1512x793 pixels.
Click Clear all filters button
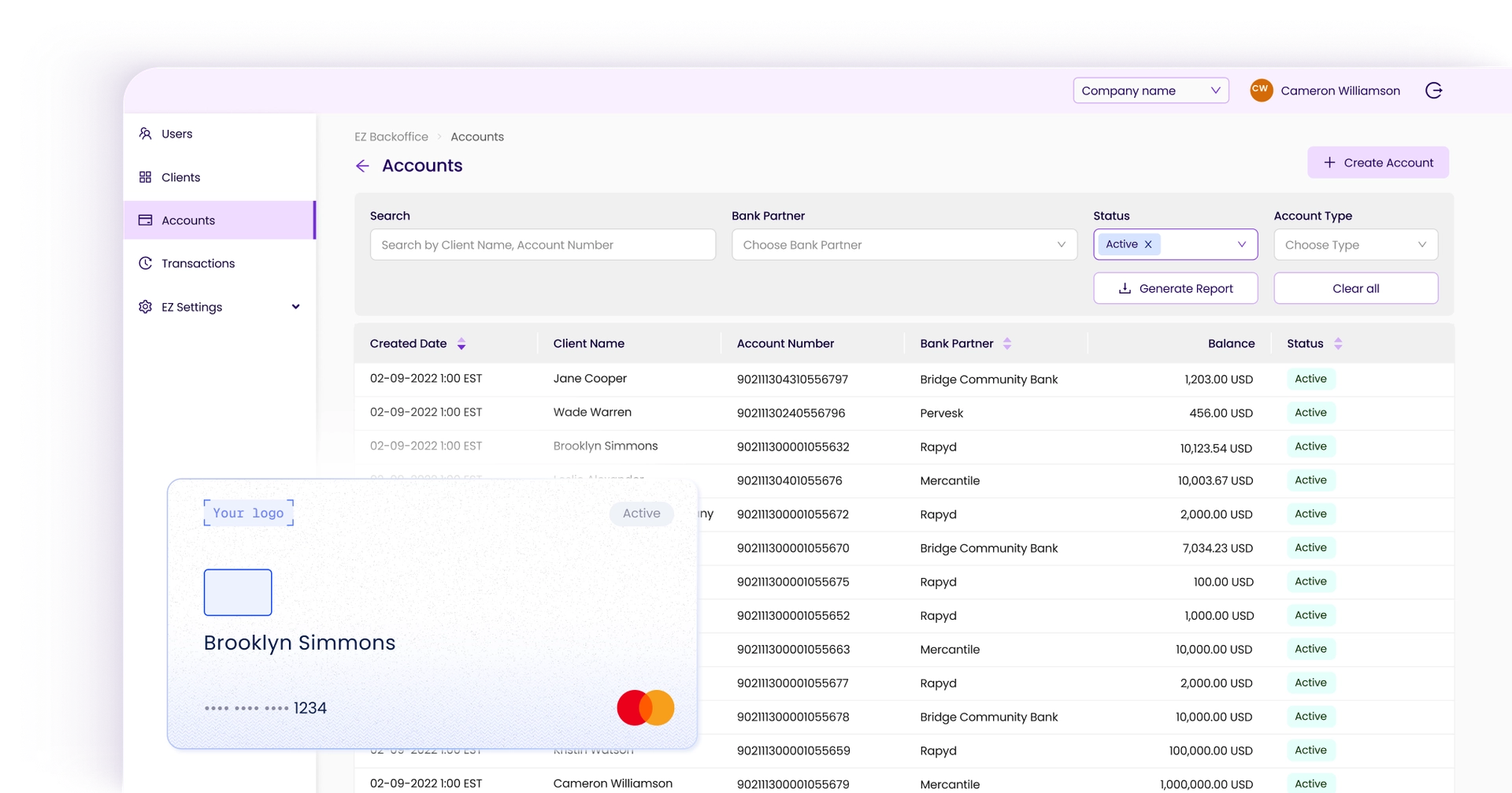click(1355, 288)
